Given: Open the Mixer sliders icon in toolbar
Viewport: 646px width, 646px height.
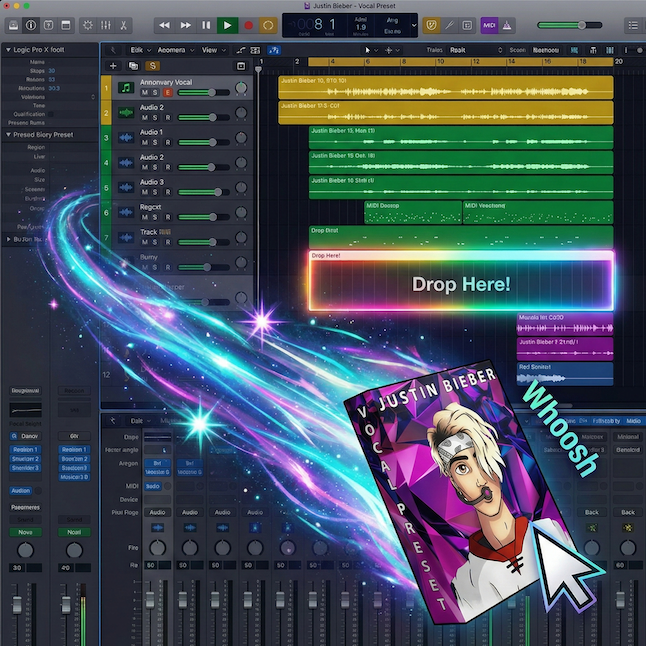Looking at the screenshot, I should [x=105, y=26].
